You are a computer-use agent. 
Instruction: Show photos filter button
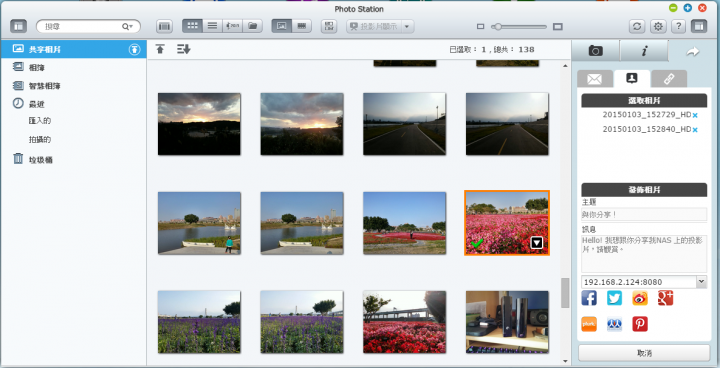tap(281, 26)
